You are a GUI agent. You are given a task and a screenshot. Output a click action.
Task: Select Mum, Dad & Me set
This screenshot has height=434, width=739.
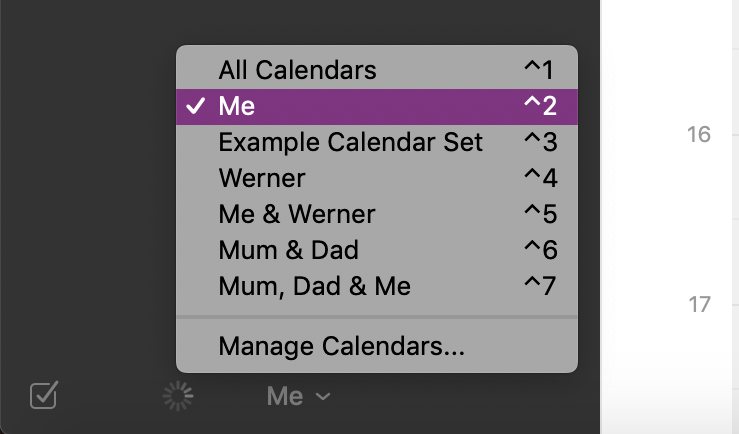pos(377,286)
